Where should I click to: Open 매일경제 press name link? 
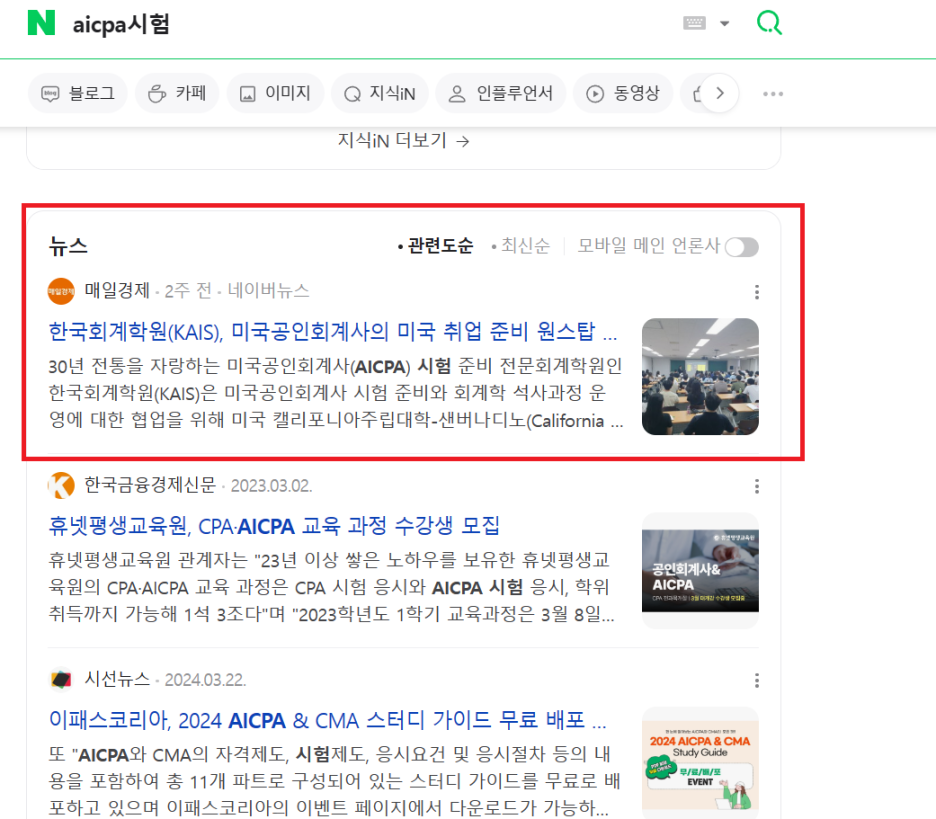[116, 291]
